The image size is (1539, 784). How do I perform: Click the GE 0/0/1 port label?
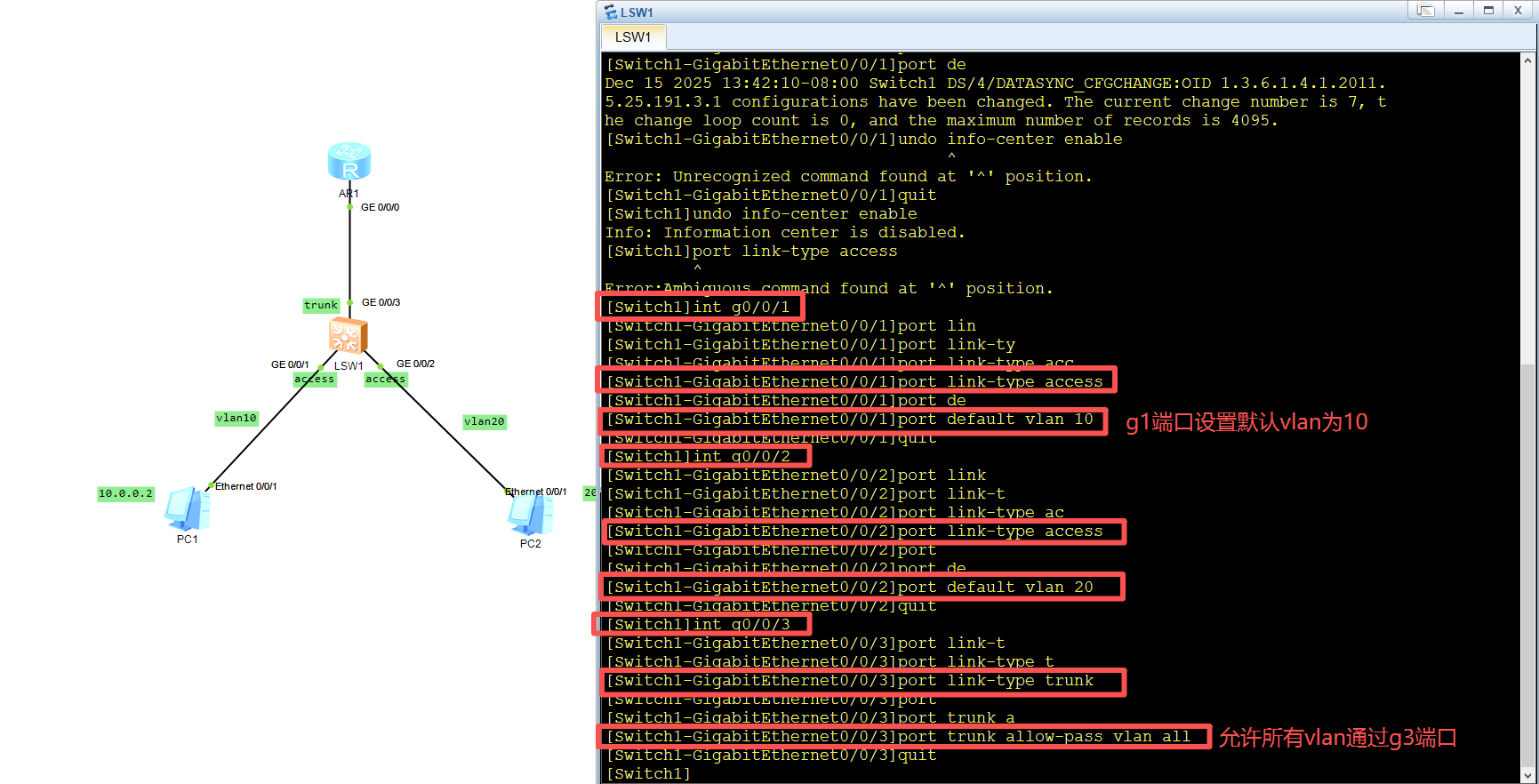coord(290,364)
